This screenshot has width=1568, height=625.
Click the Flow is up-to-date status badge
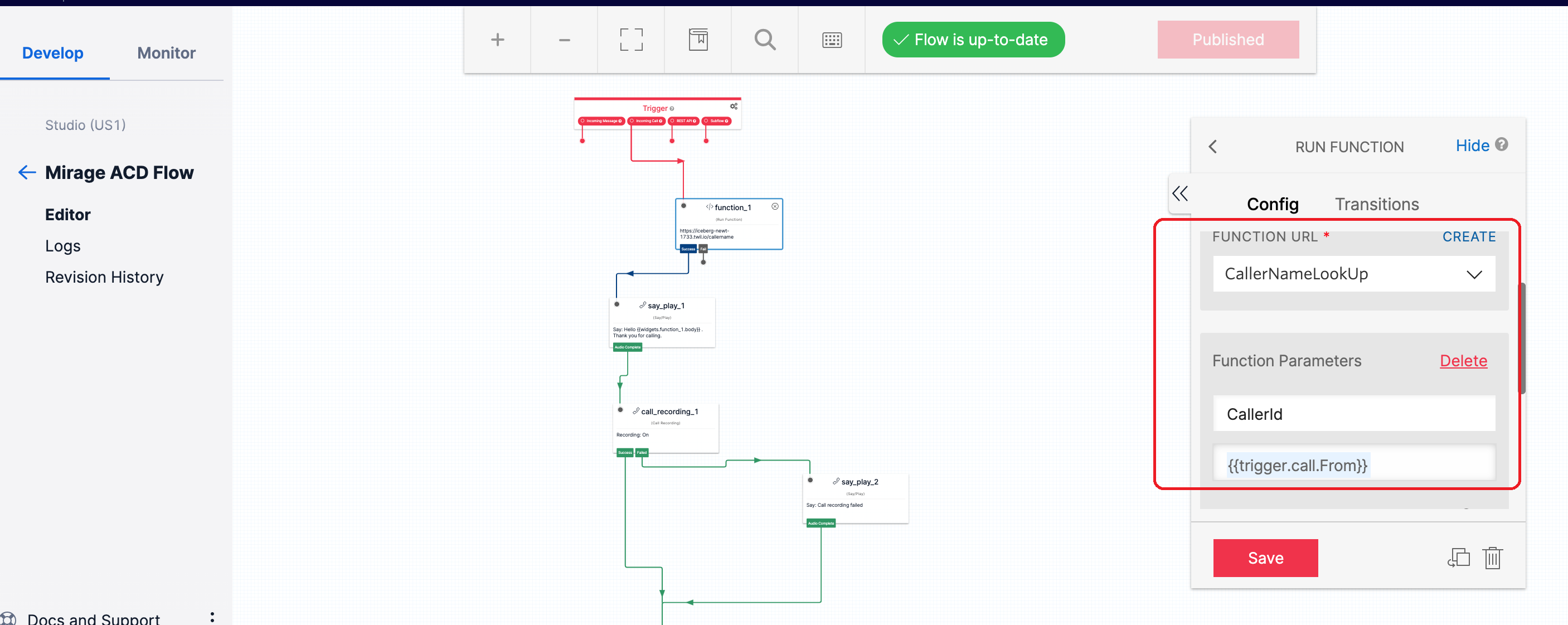(973, 40)
